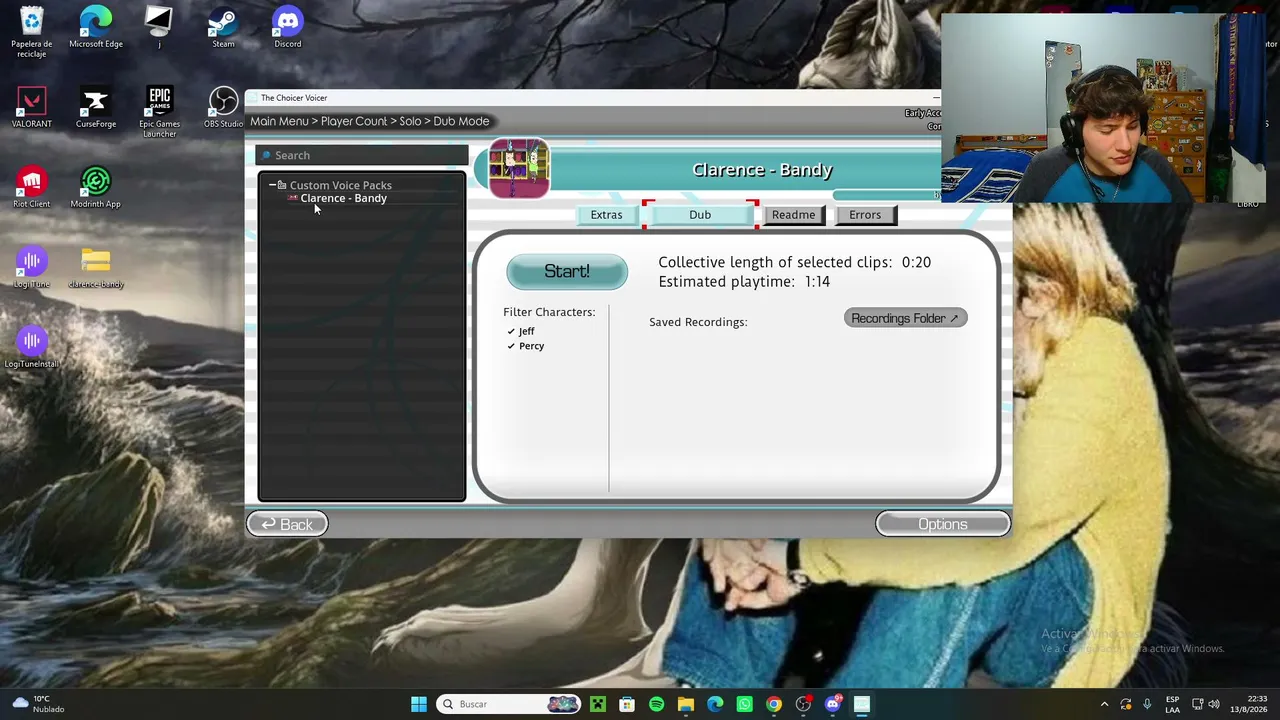Toggle the Percy character filter
Image resolution: width=1280 pixels, height=720 pixels.
pos(525,346)
